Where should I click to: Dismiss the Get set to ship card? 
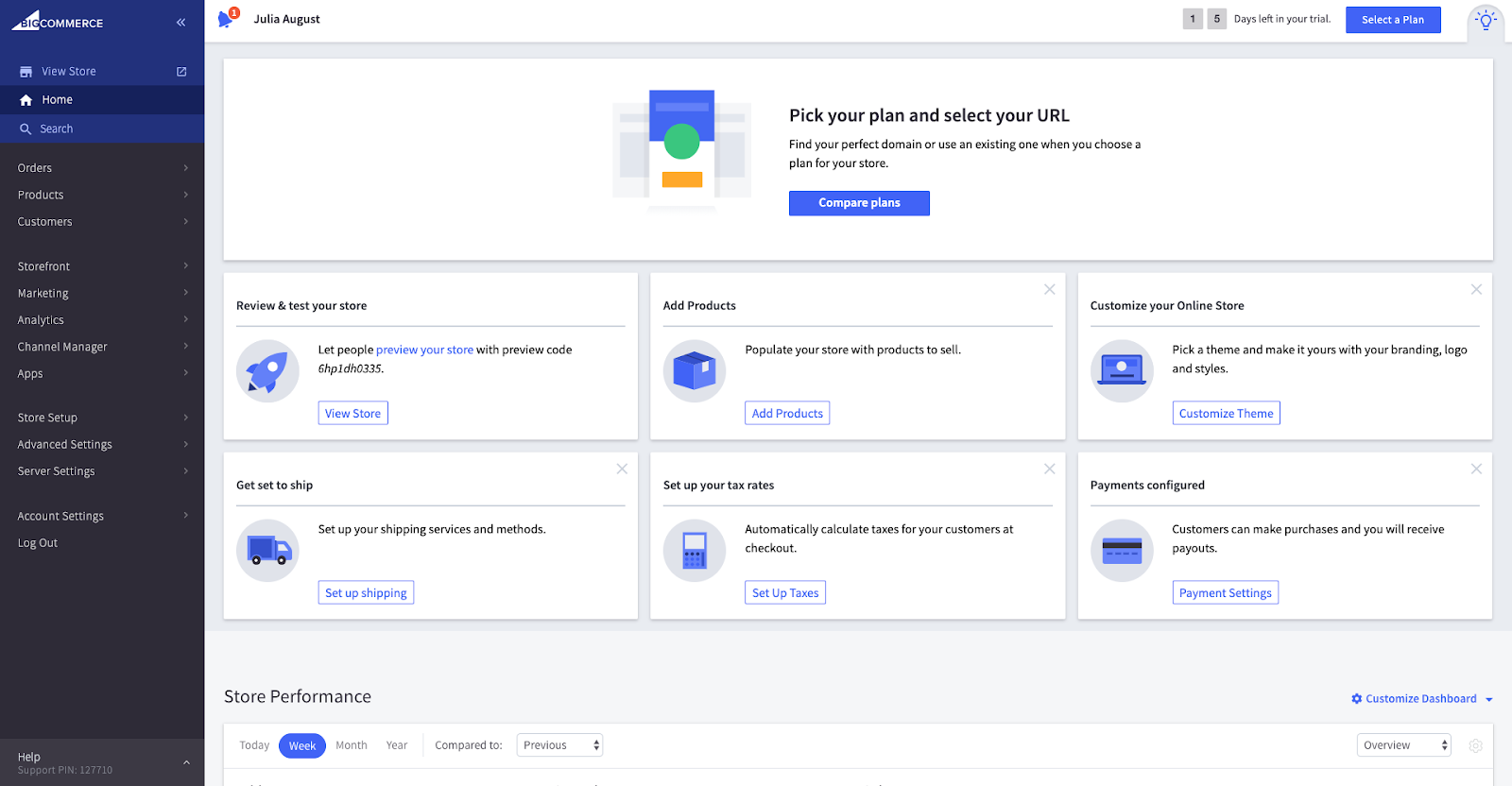coord(622,469)
